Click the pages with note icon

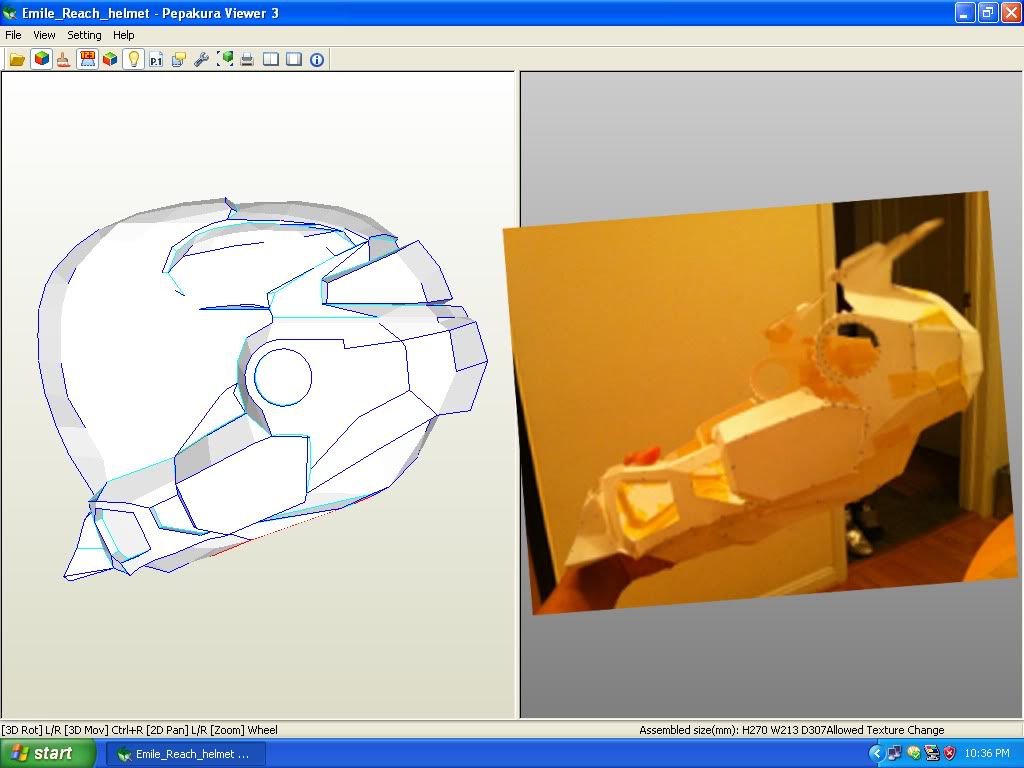coord(178,59)
